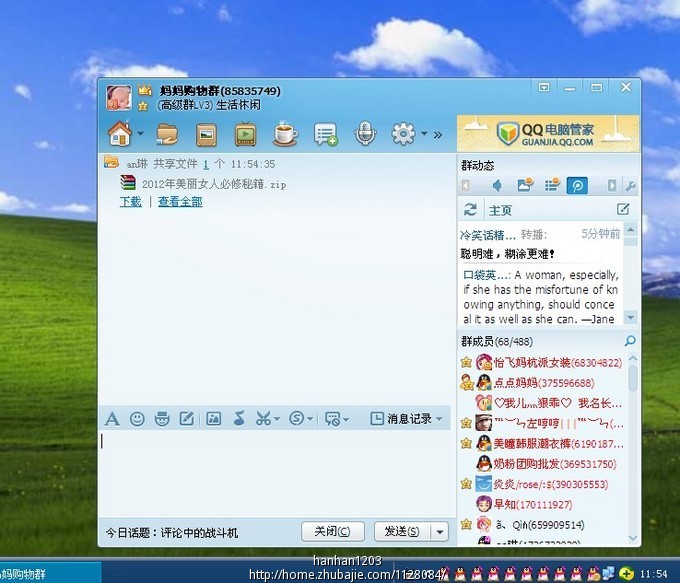Select member 点点妈妈(375596688)
This screenshot has height=583, width=680.
tap(541, 383)
